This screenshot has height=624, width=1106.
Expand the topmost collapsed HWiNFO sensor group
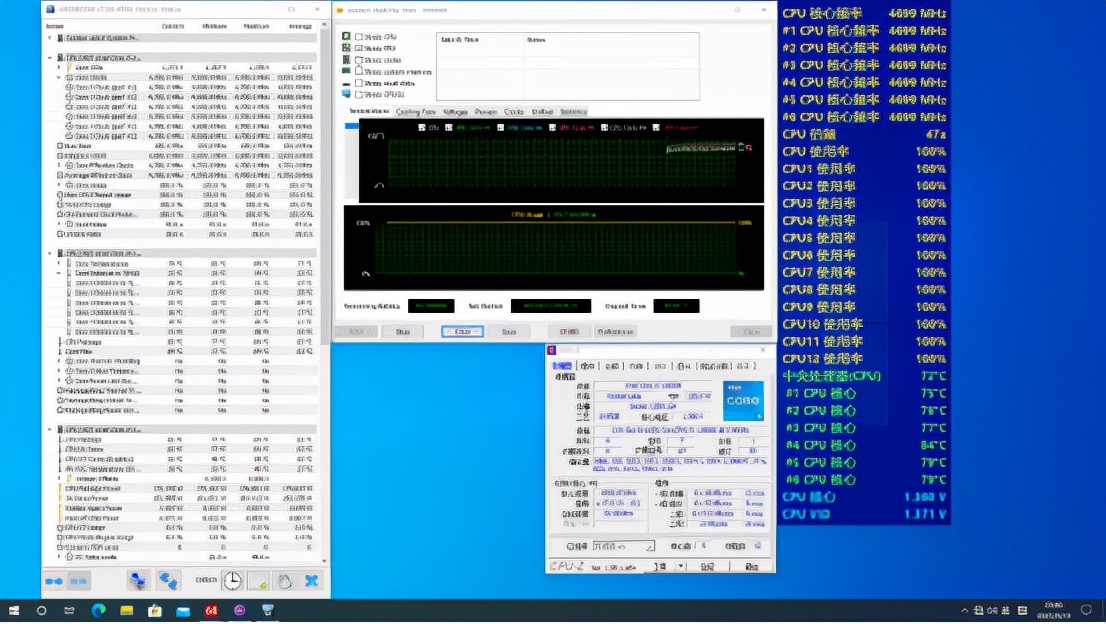point(50,38)
